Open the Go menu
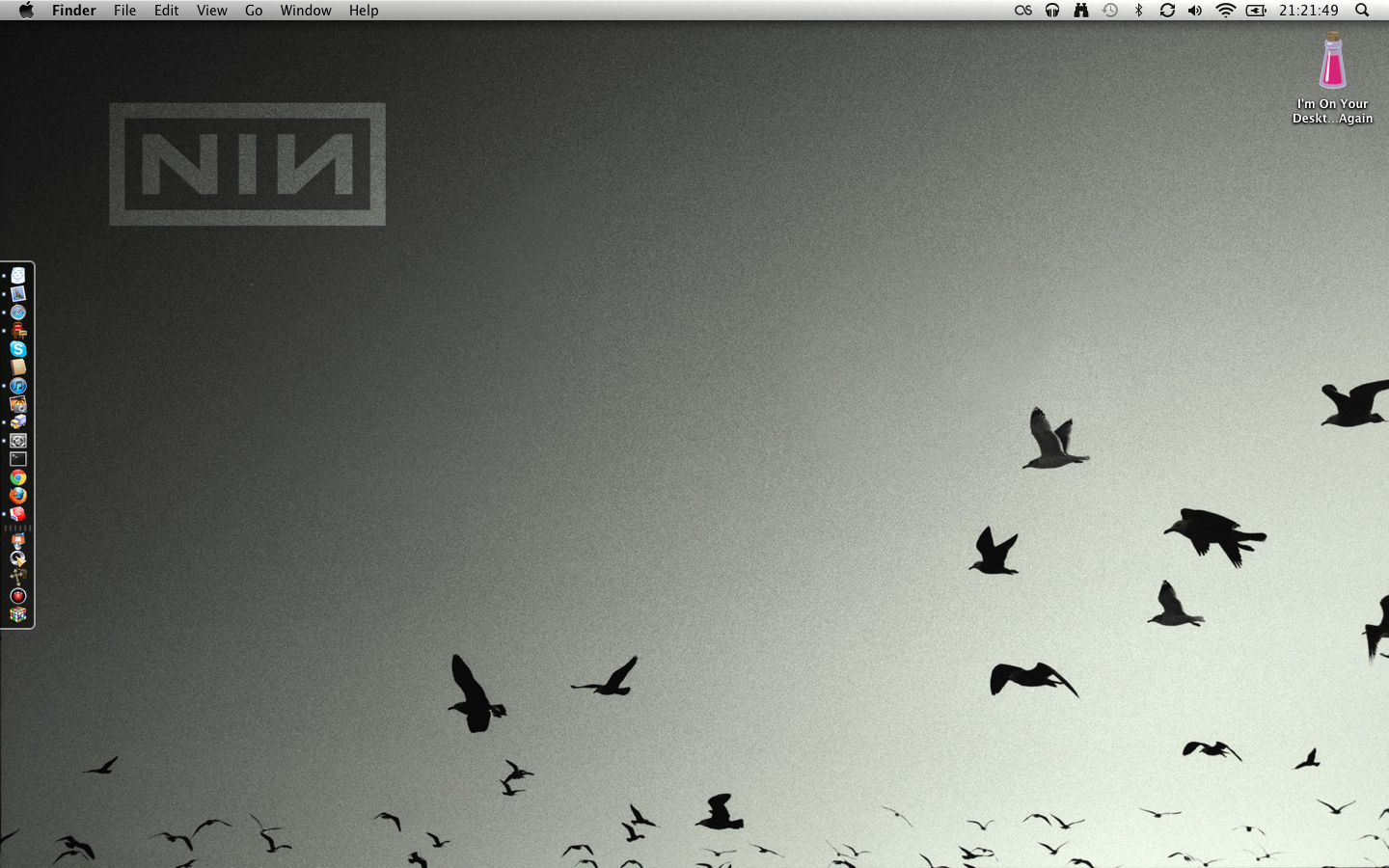Screen dimensions: 1389x868 tap(254, 11)
